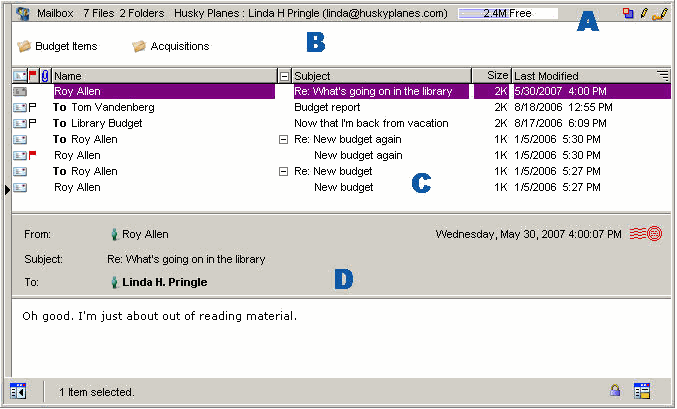677x409 pixels.
Task: Click the 2.4M Free storage bar
Action: [x=507, y=14]
